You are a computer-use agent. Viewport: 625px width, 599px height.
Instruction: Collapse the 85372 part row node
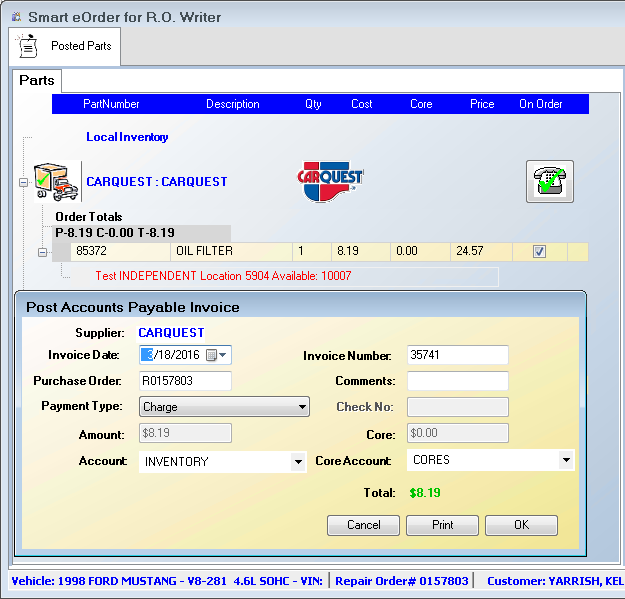43,252
